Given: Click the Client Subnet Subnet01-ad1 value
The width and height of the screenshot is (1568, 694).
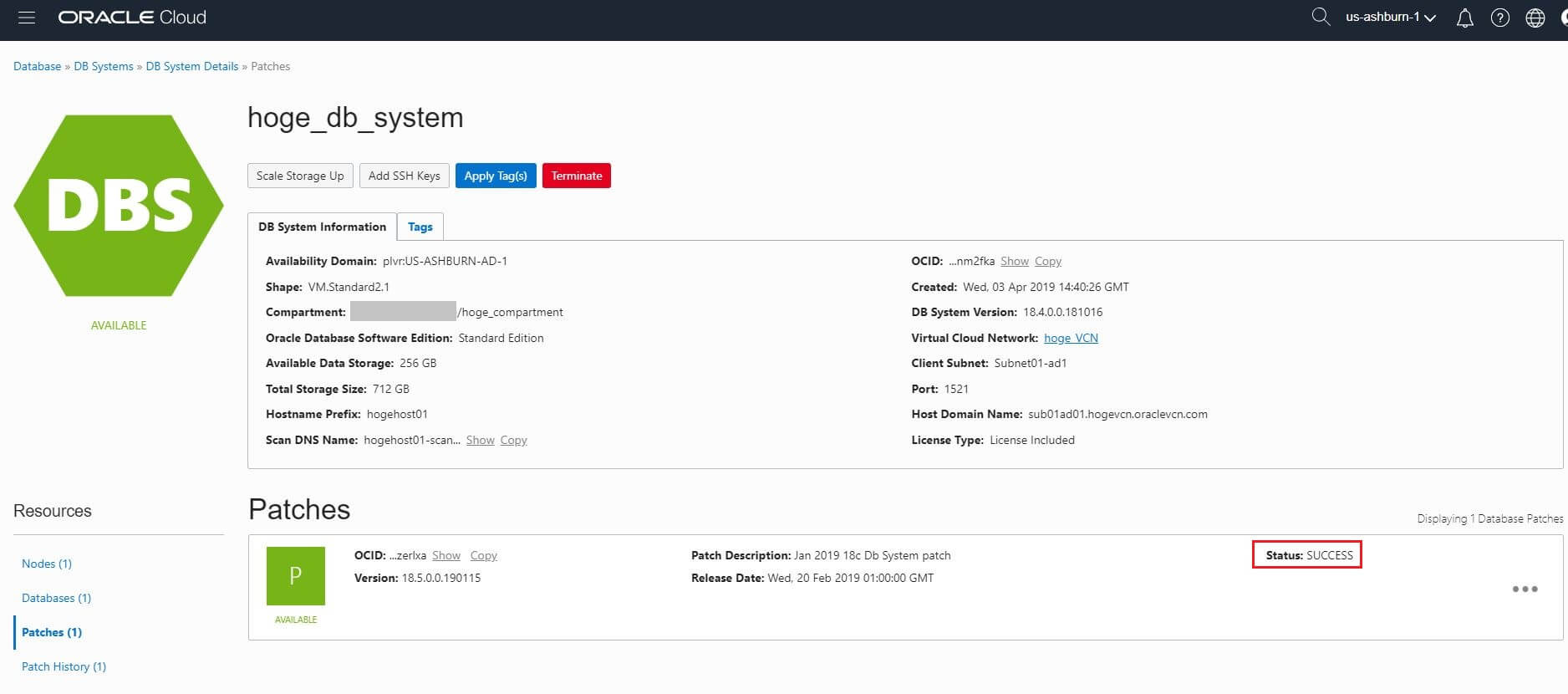Looking at the screenshot, I should [1031, 363].
